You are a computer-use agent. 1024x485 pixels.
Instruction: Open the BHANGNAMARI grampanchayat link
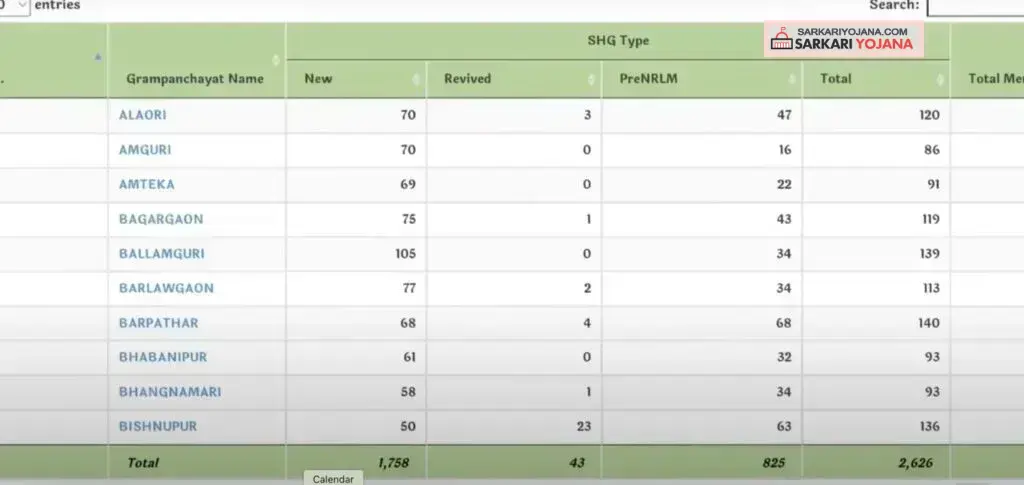coord(170,392)
